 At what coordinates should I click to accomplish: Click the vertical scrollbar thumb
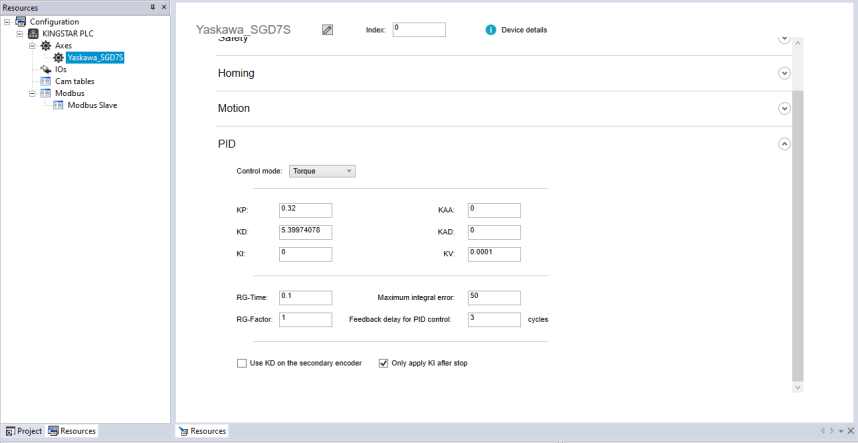tap(797, 235)
